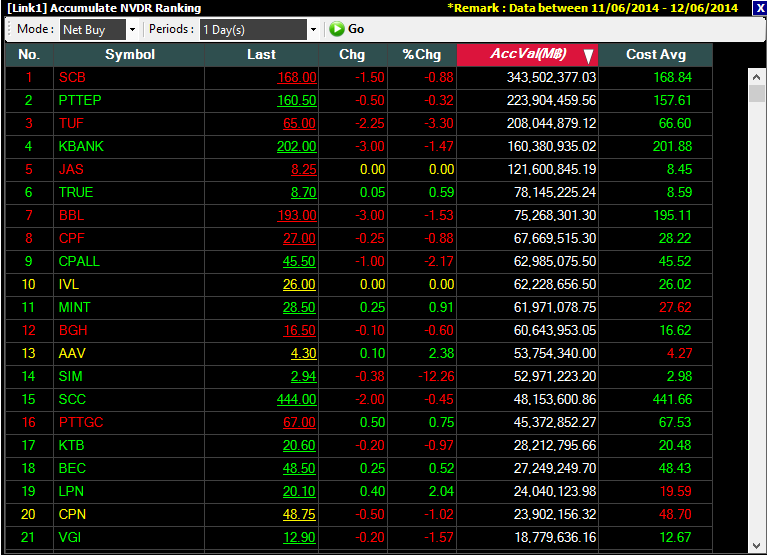Screen dimensions: 767x555
Task: Select the LPN symbol
Action: [71, 491]
